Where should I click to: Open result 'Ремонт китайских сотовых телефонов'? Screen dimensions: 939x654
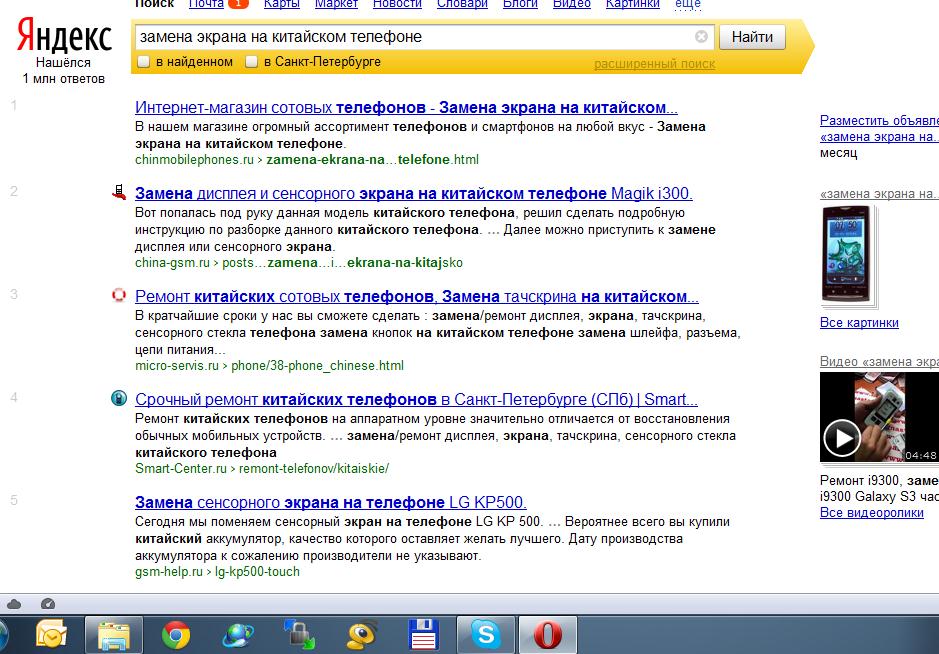(417, 296)
